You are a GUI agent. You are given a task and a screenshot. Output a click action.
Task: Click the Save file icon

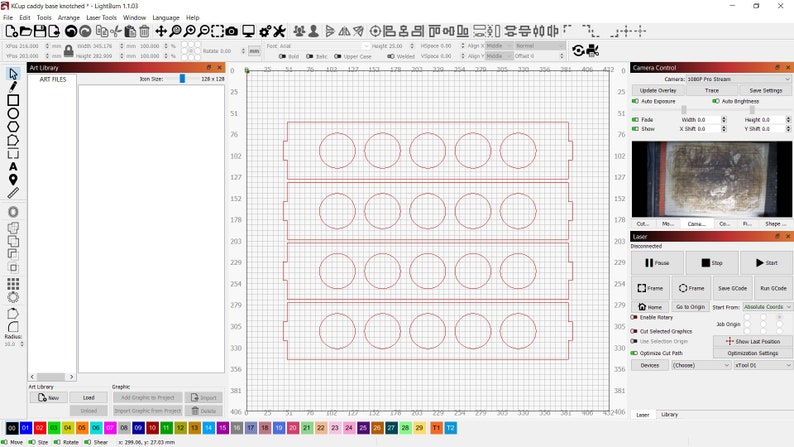point(39,31)
